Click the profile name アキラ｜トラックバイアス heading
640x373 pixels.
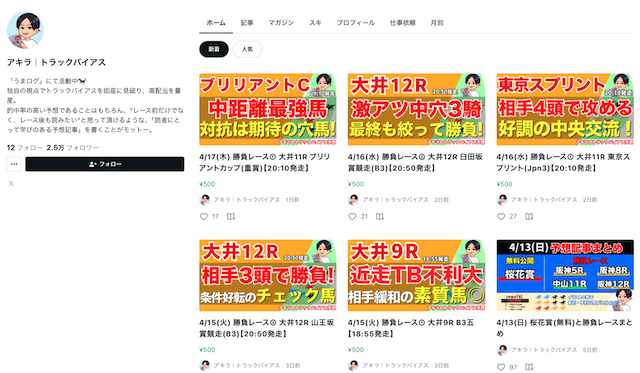pos(56,62)
